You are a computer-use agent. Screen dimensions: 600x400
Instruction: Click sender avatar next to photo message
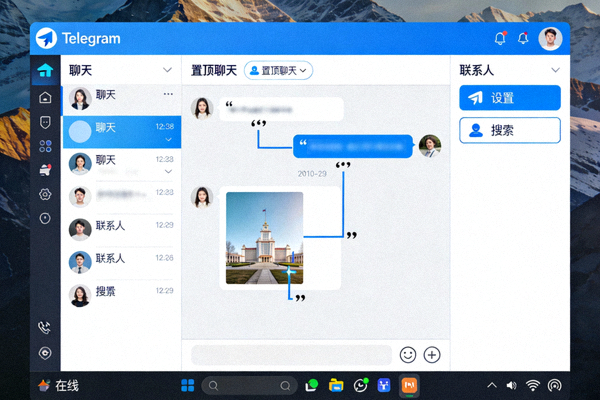[202, 198]
